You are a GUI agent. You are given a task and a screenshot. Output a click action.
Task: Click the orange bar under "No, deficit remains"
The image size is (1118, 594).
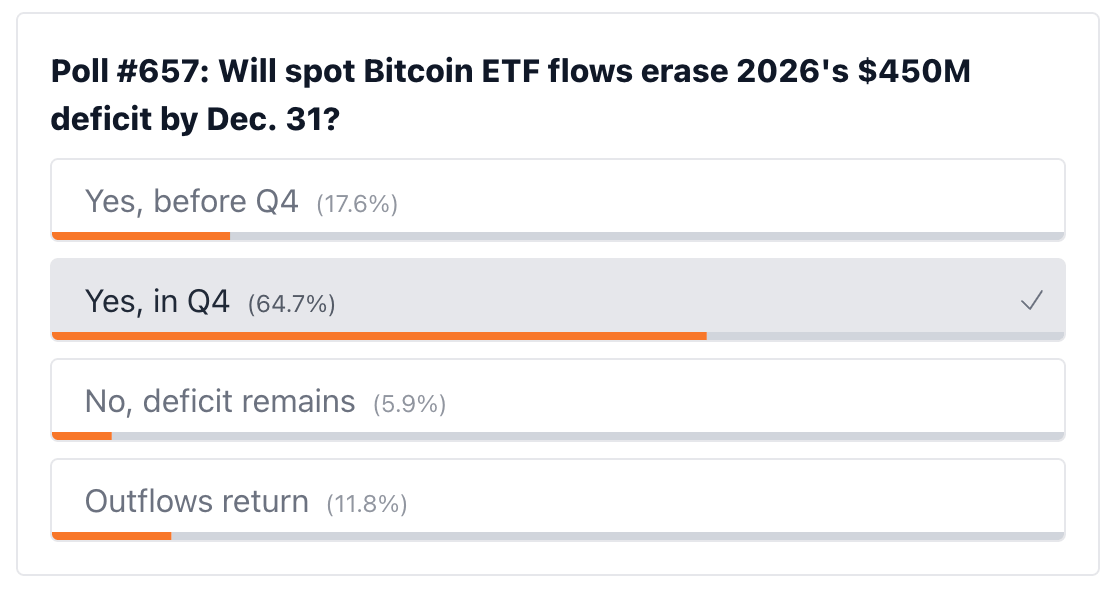point(82,436)
